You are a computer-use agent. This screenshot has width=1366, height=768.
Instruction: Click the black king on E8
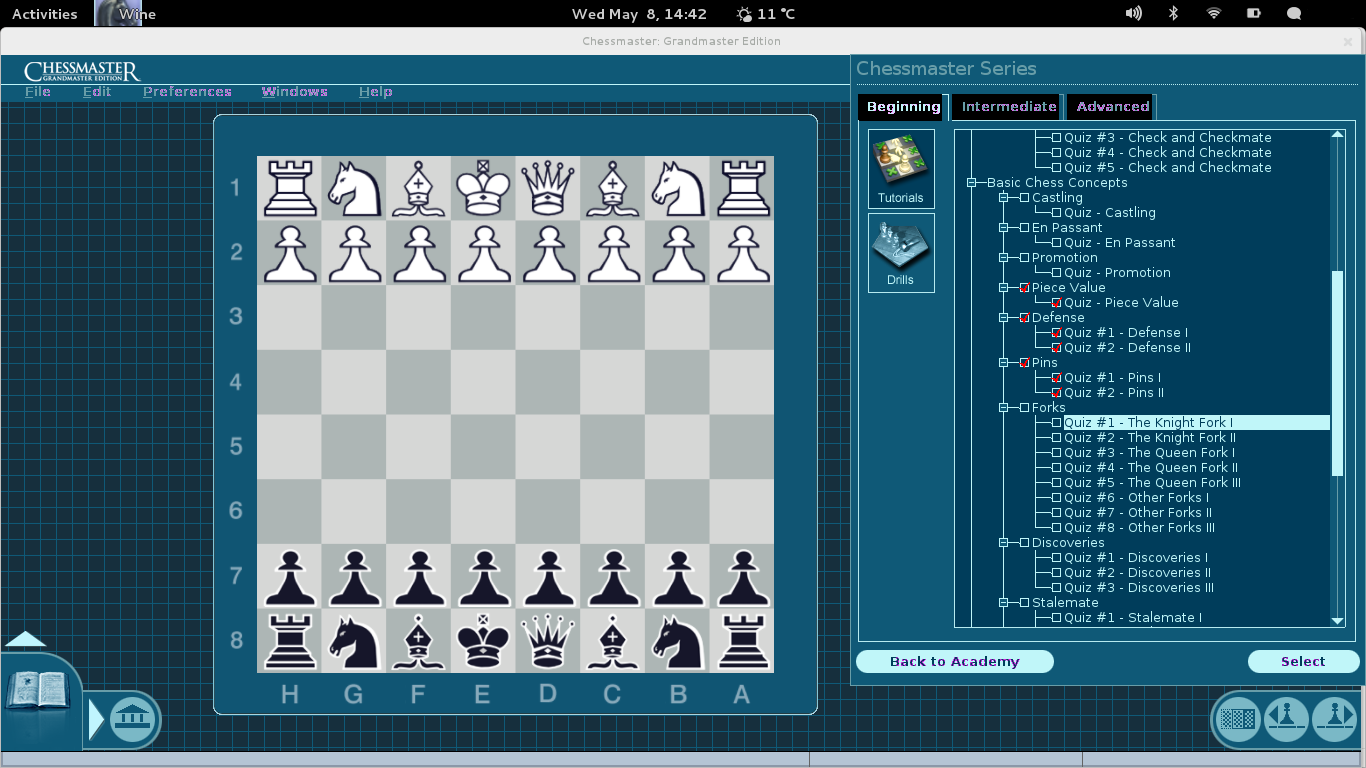pyautogui.click(x=483, y=641)
